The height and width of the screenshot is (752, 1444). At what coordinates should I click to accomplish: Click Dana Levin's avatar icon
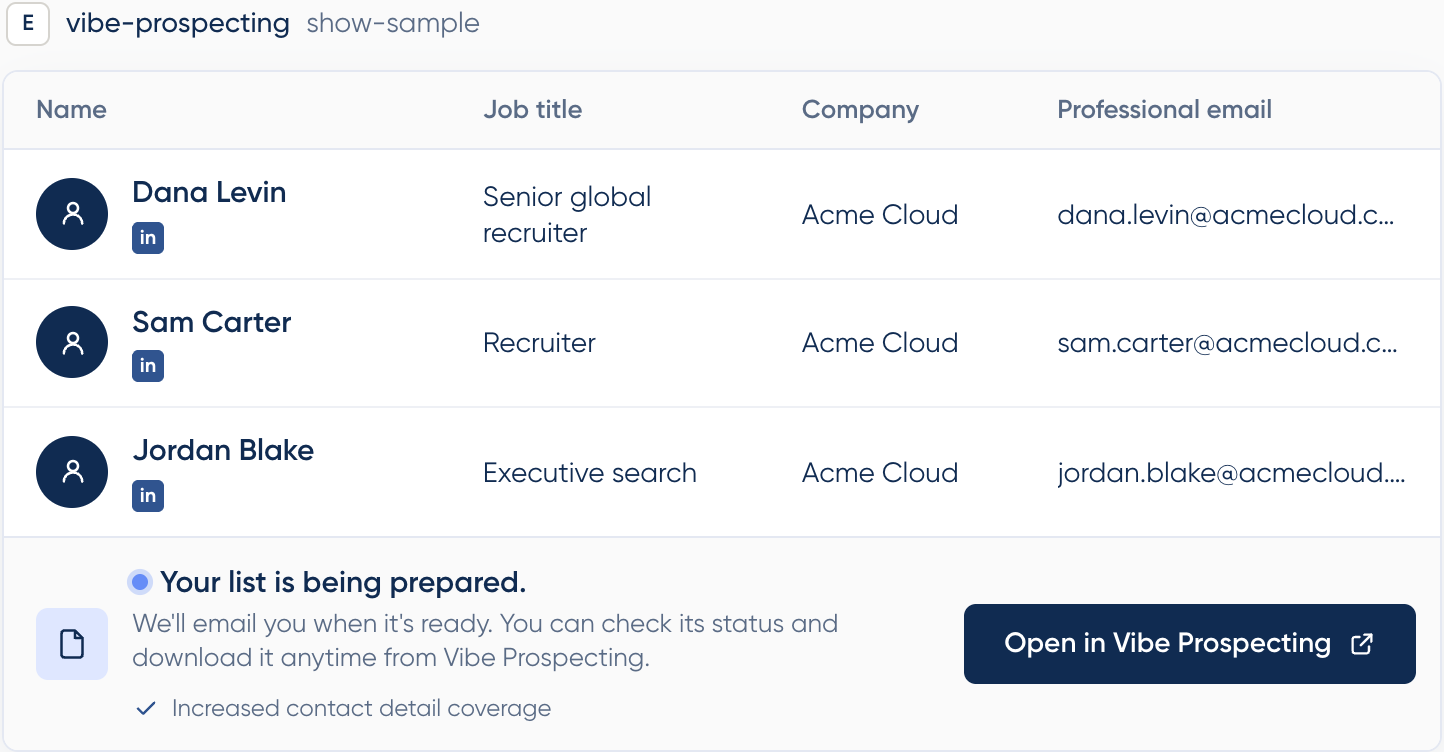(72, 214)
